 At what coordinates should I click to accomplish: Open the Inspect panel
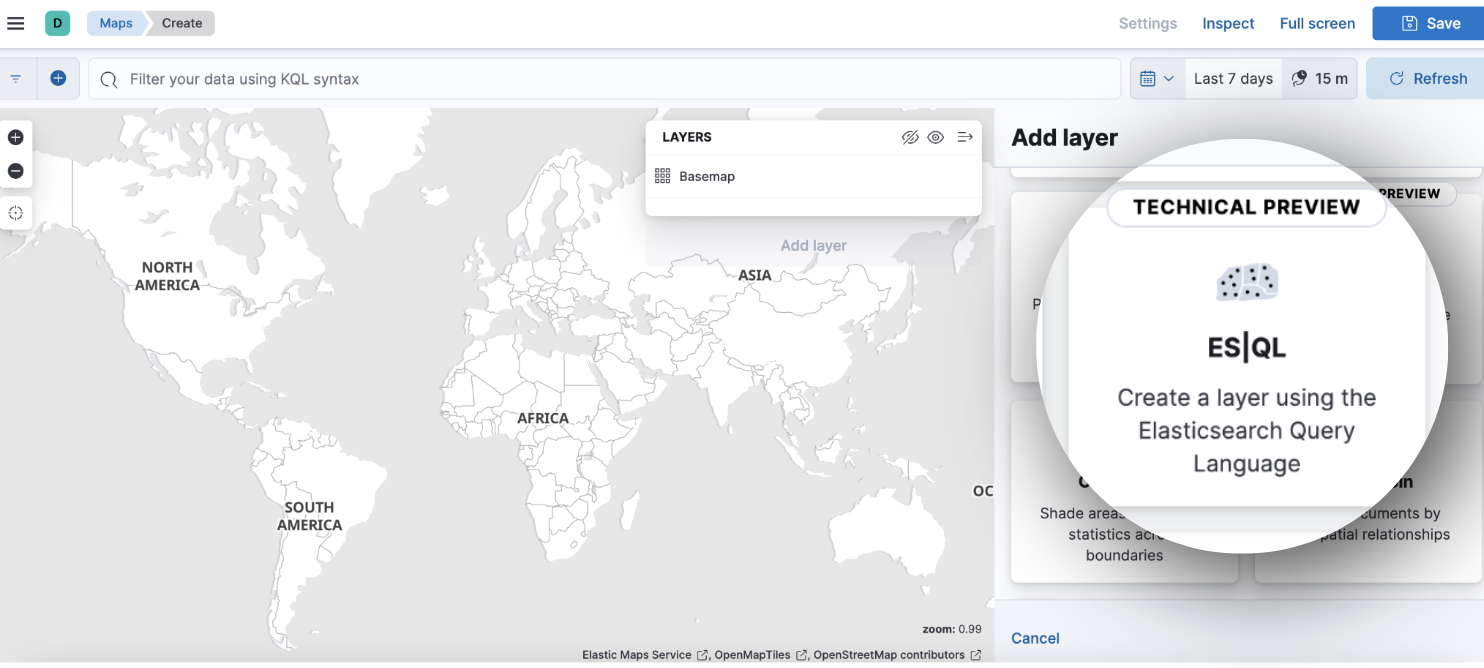[1227, 23]
